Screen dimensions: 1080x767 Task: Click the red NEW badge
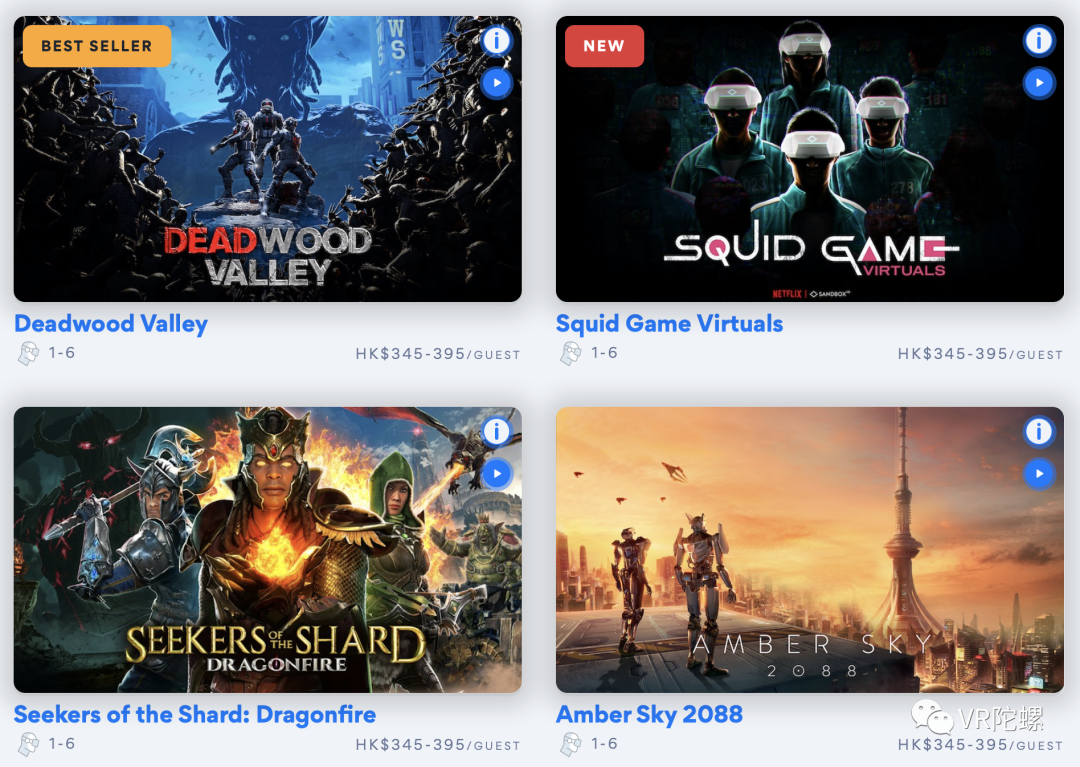[604, 46]
